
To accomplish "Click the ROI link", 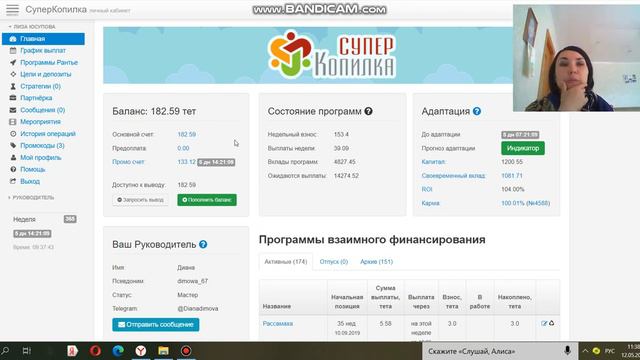I will coord(427,189).
